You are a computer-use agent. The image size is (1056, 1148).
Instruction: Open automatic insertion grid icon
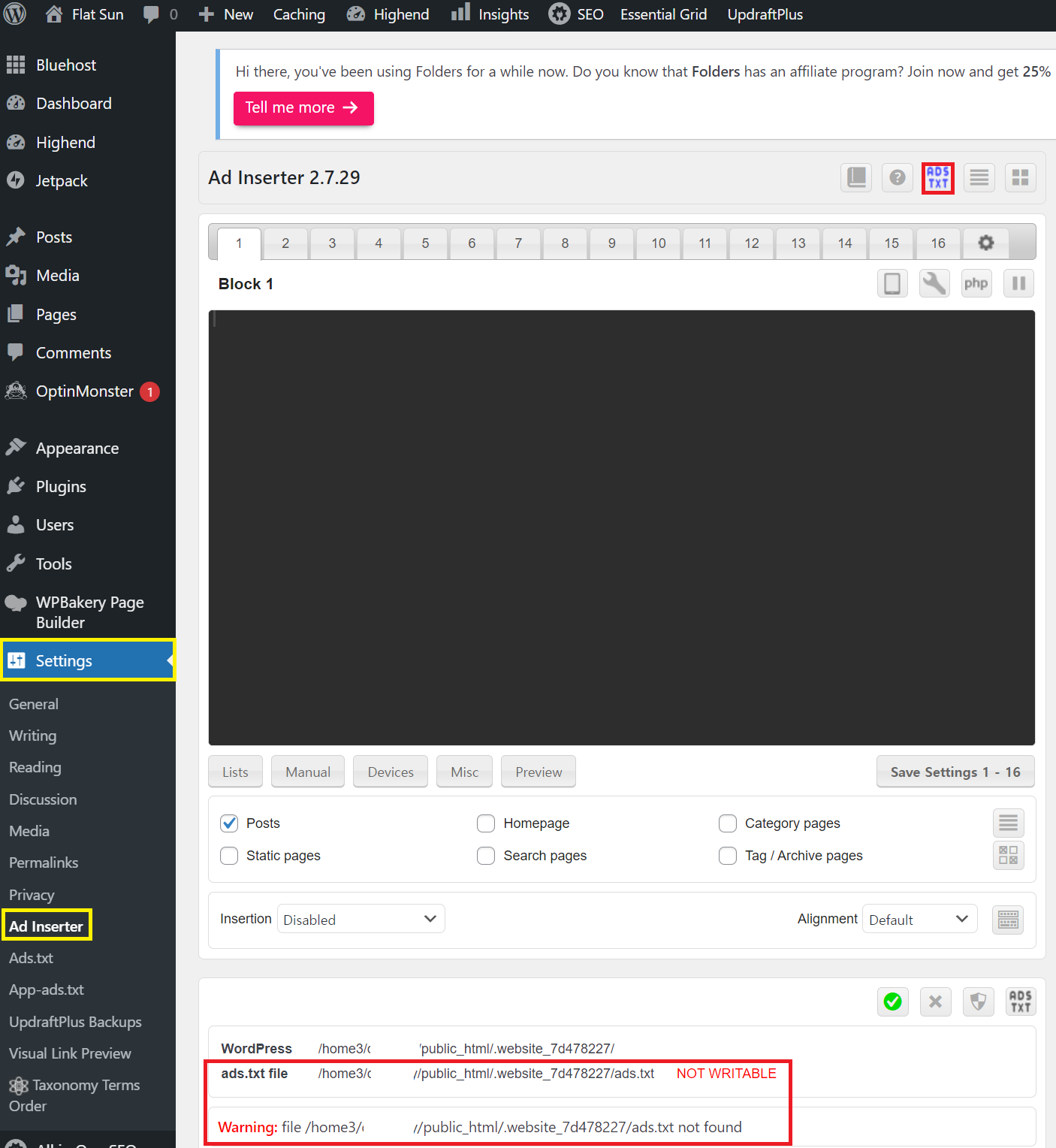(x=1008, y=855)
